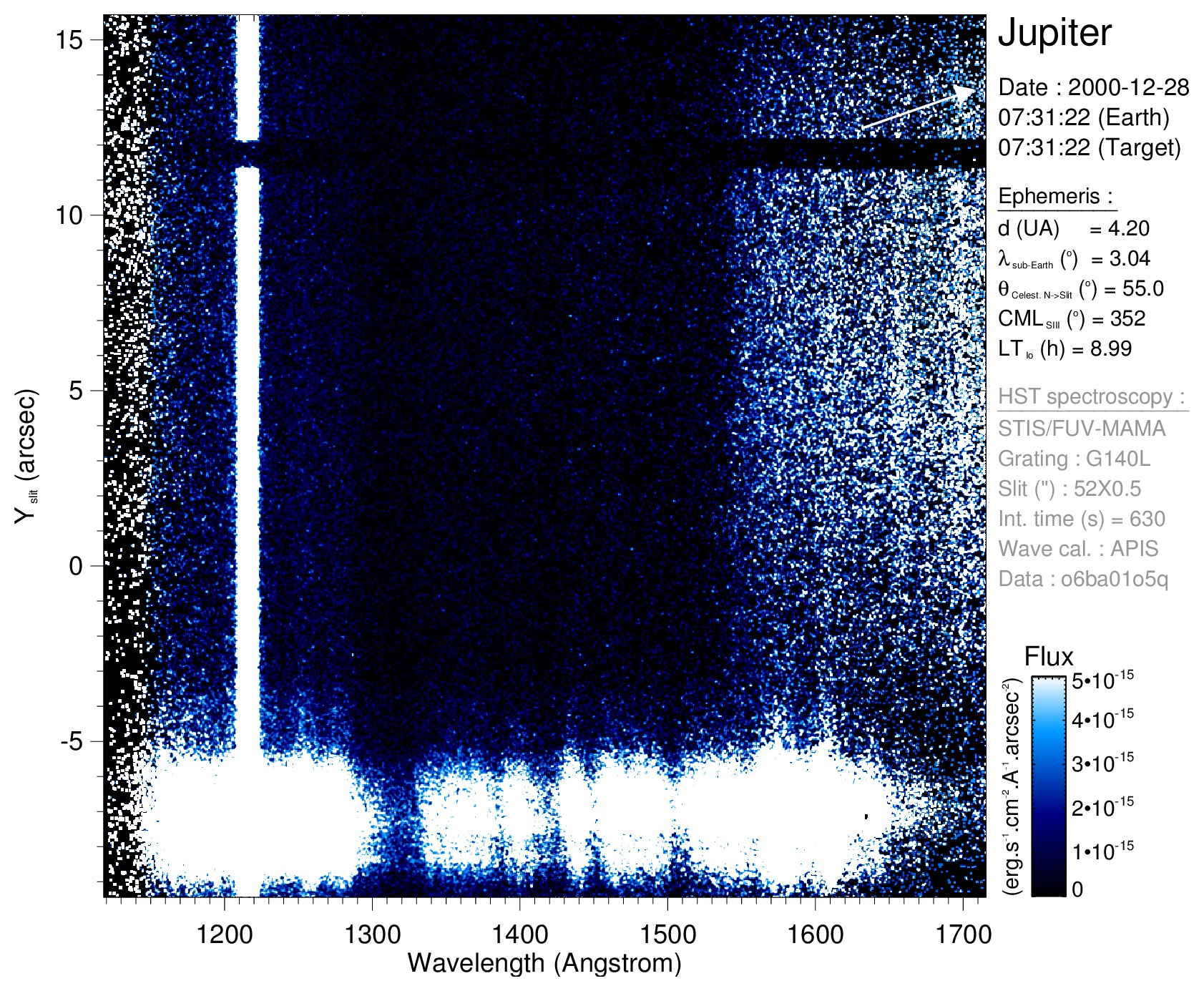Click the 07:31:22 (Target) time text

pyautogui.click(x=1089, y=147)
